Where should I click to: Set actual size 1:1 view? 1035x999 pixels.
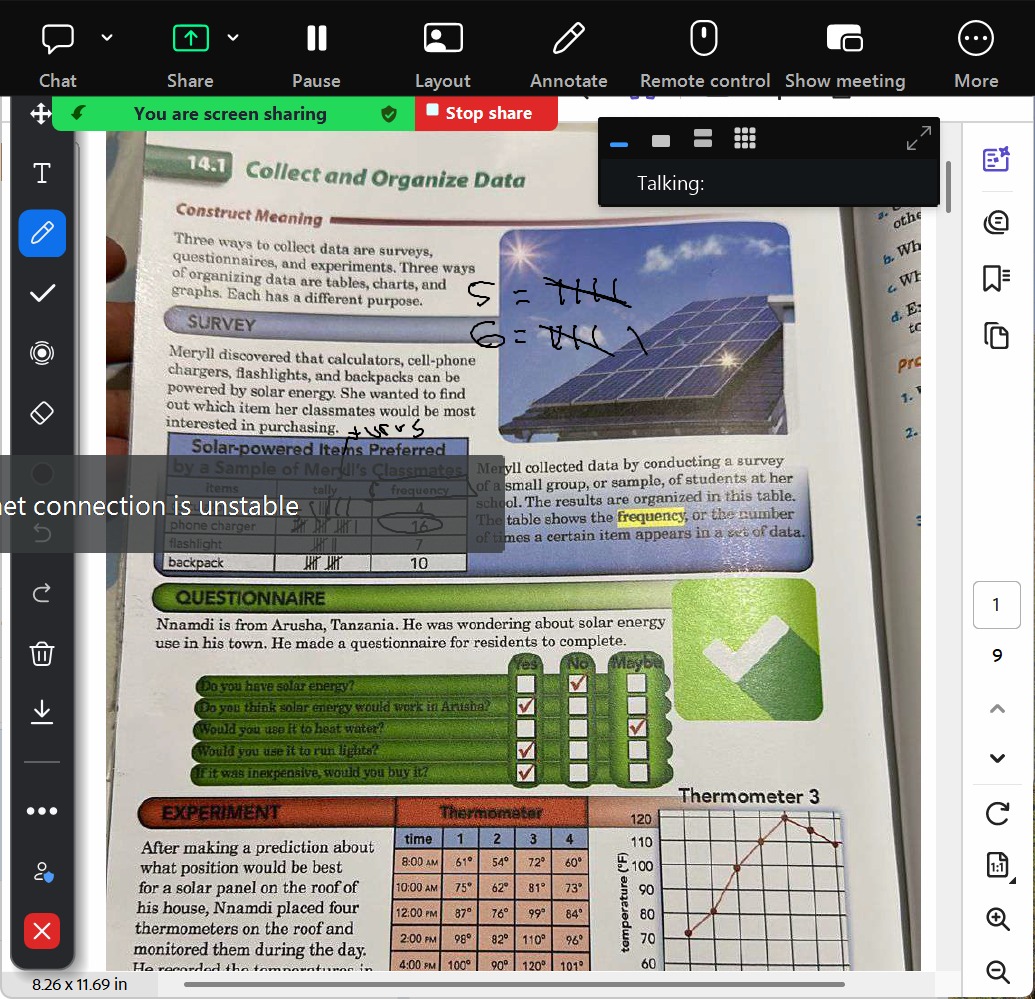[999, 865]
